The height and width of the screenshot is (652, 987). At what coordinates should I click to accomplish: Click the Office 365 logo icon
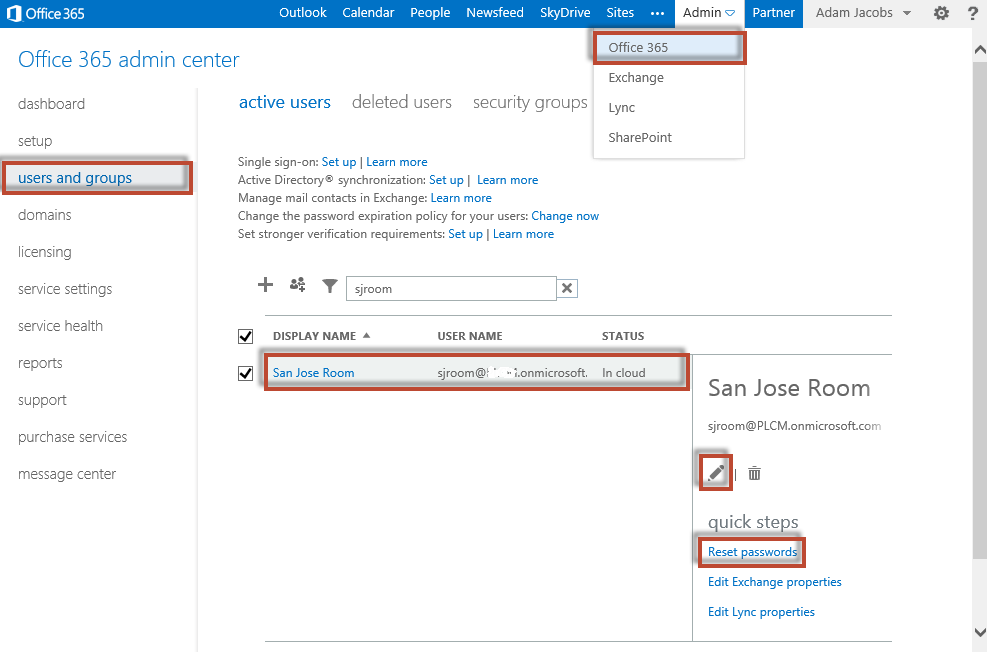coord(13,13)
